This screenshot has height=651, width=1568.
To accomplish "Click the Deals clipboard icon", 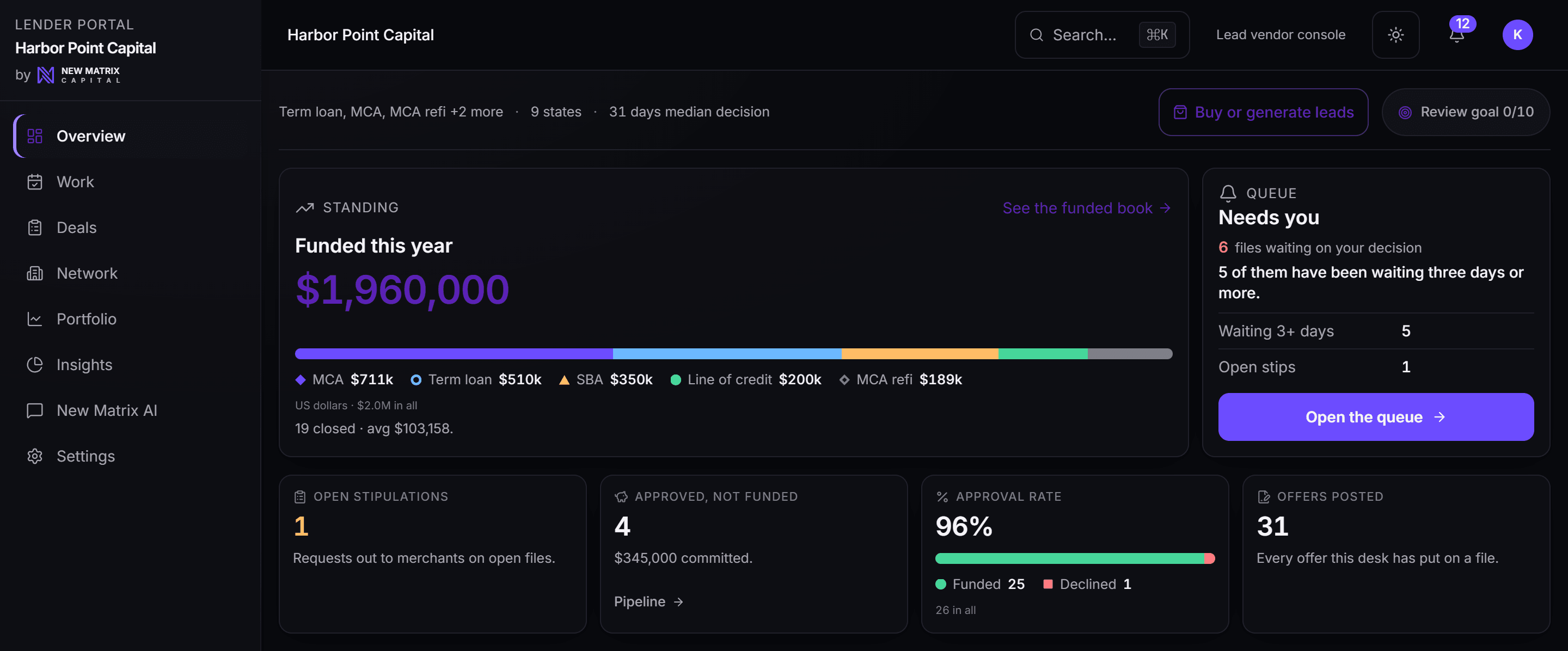I will pyautogui.click(x=35, y=228).
